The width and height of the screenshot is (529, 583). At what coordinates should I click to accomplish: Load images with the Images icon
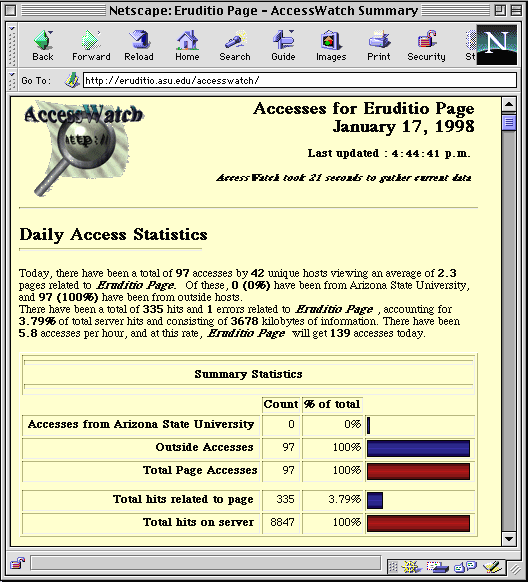point(331,46)
